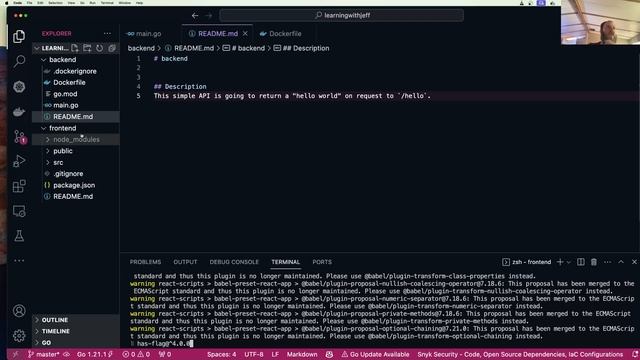Click Go Update Available status item

pyautogui.click(x=376, y=354)
